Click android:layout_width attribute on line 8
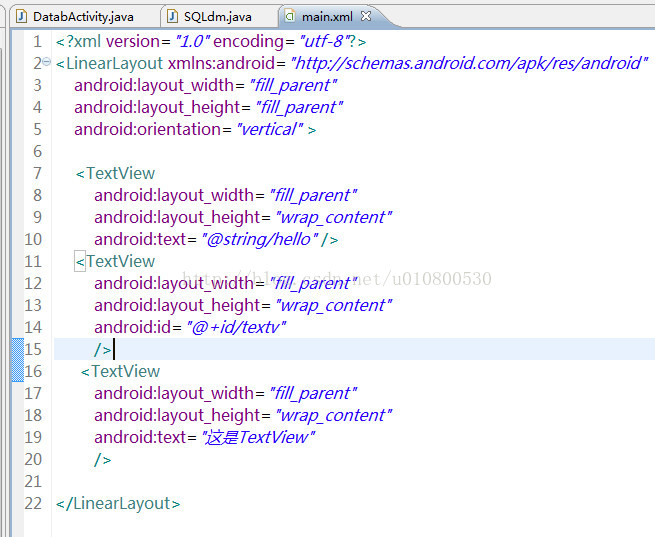655x537 pixels. coord(174,195)
